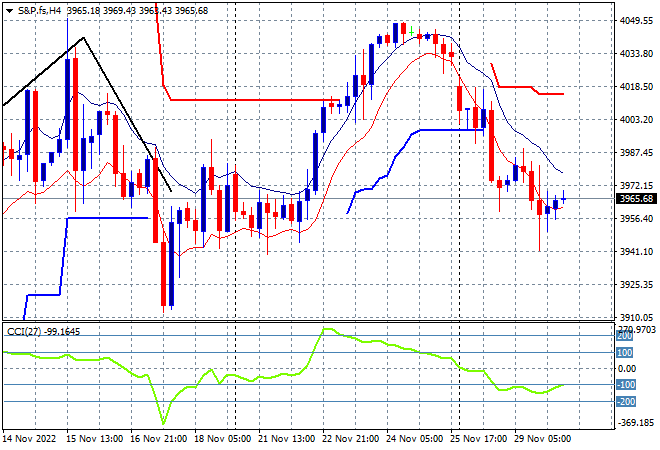Click the CCI 200 level label

coord(624,336)
